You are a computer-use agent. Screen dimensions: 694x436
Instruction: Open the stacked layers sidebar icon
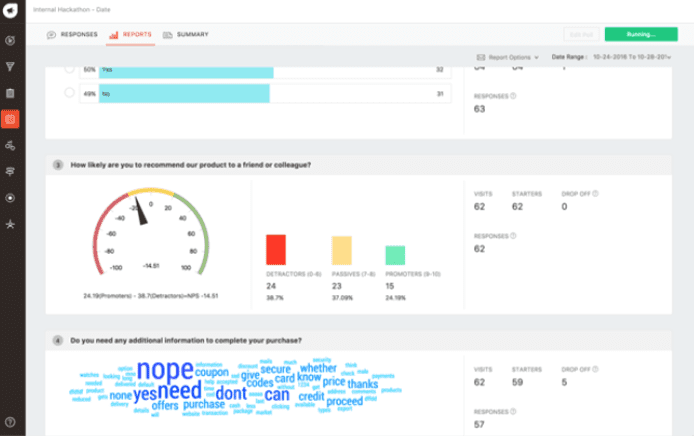[x=10, y=172]
